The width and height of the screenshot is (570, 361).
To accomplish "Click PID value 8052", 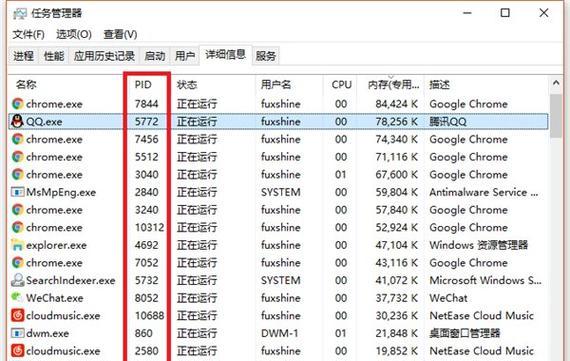I will pyautogui.click(x=146, y=298).
